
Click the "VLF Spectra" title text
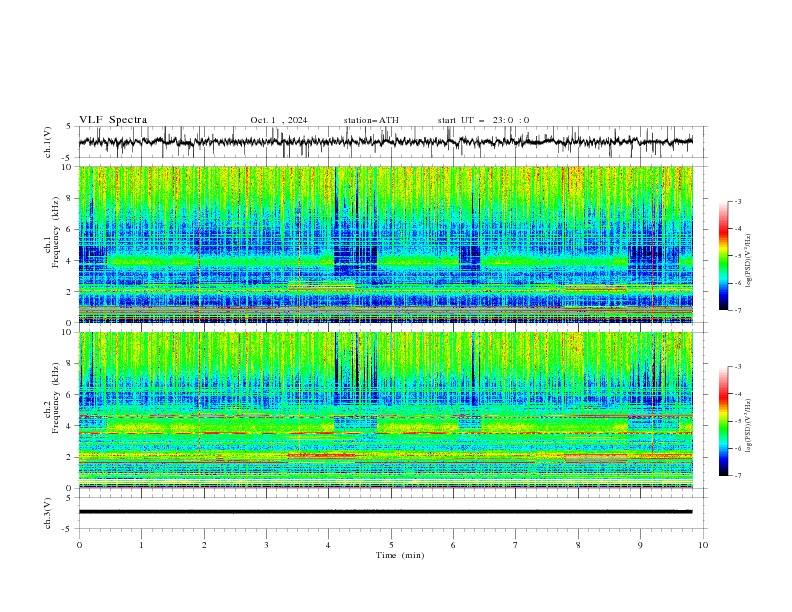(113, 120)
